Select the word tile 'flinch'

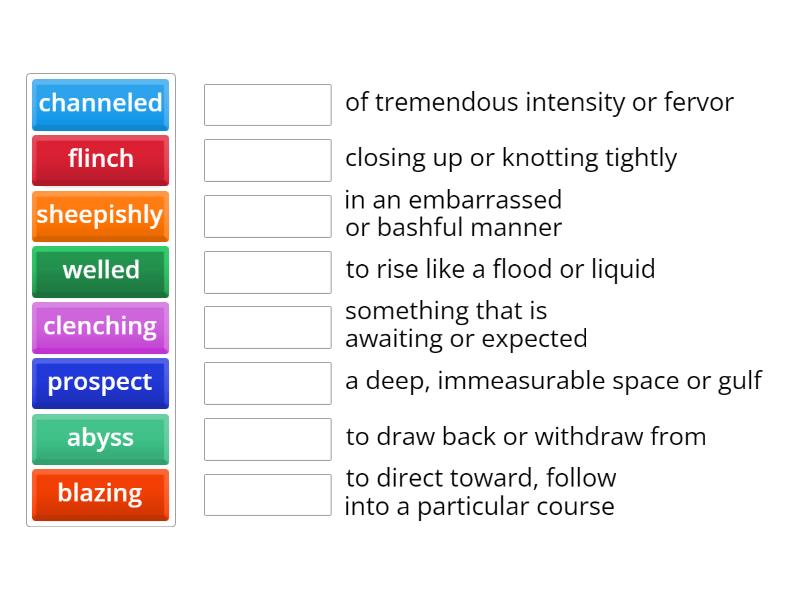100,160
